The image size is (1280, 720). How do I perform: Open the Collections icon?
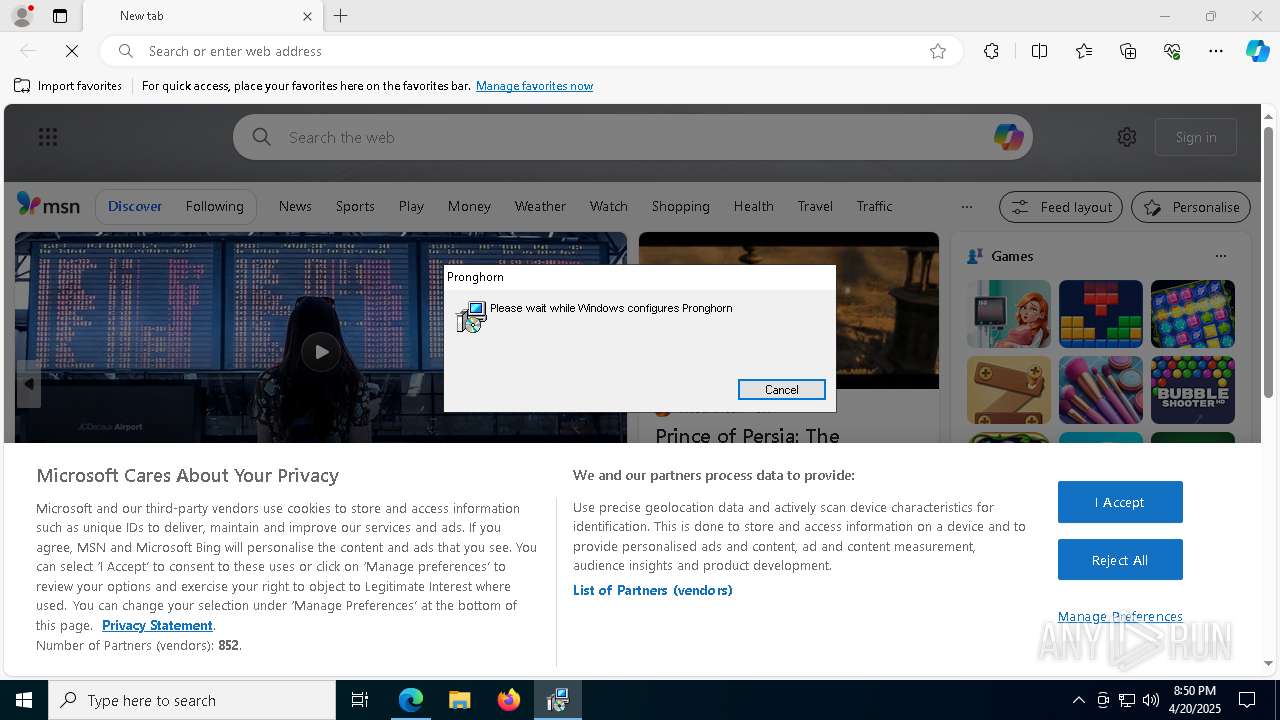(x=1128, y=51)
